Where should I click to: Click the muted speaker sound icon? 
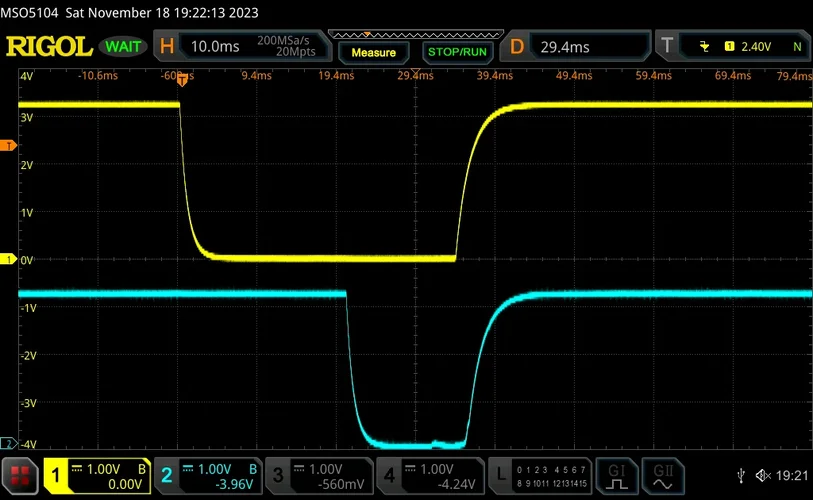pos(762,475)
